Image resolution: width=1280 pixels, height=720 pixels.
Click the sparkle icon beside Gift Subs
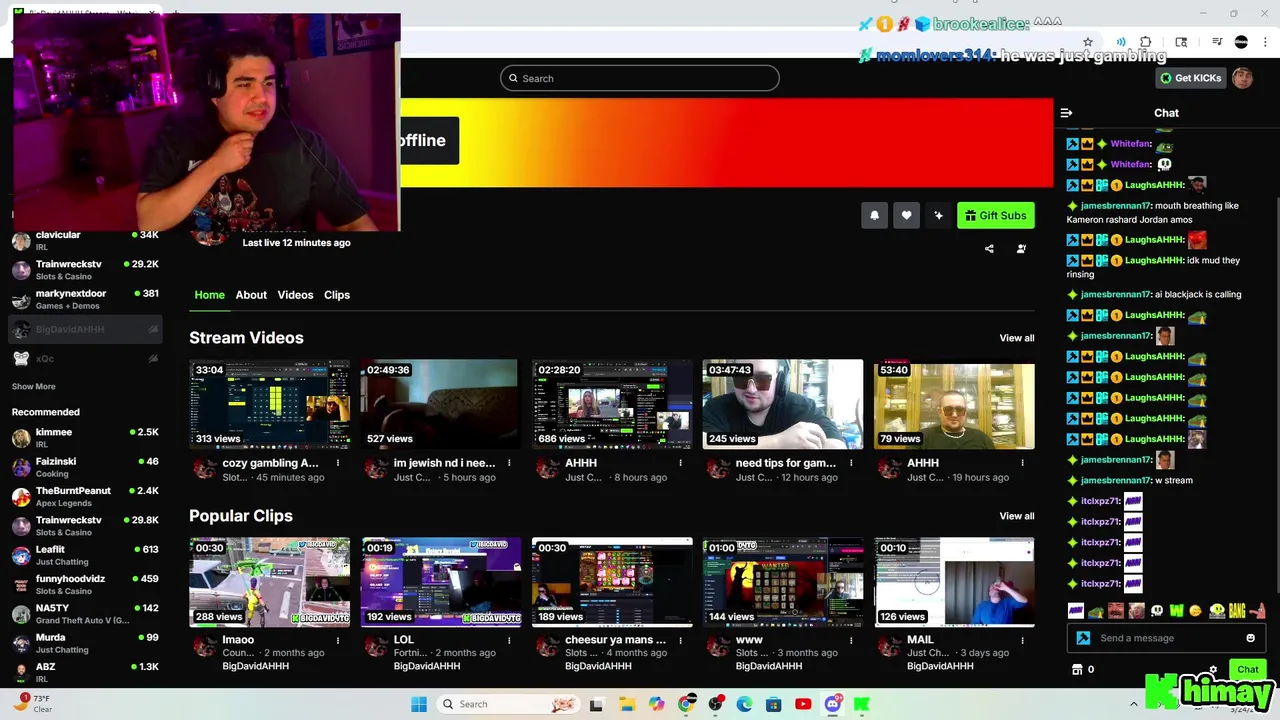click(938, 215)
